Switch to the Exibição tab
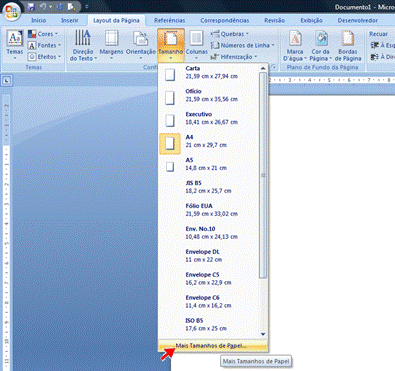Screen dimensions: 395x371 click(x=311, y=20)
